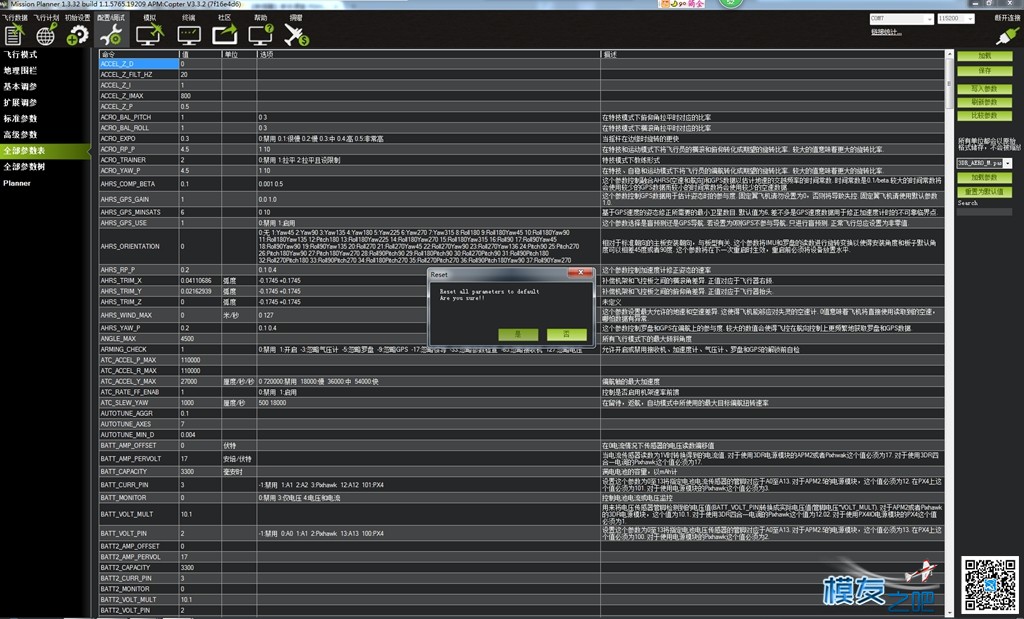Sort by the 命令 column header
Screen dimensions: 1024x619
(x=139, y=54)
